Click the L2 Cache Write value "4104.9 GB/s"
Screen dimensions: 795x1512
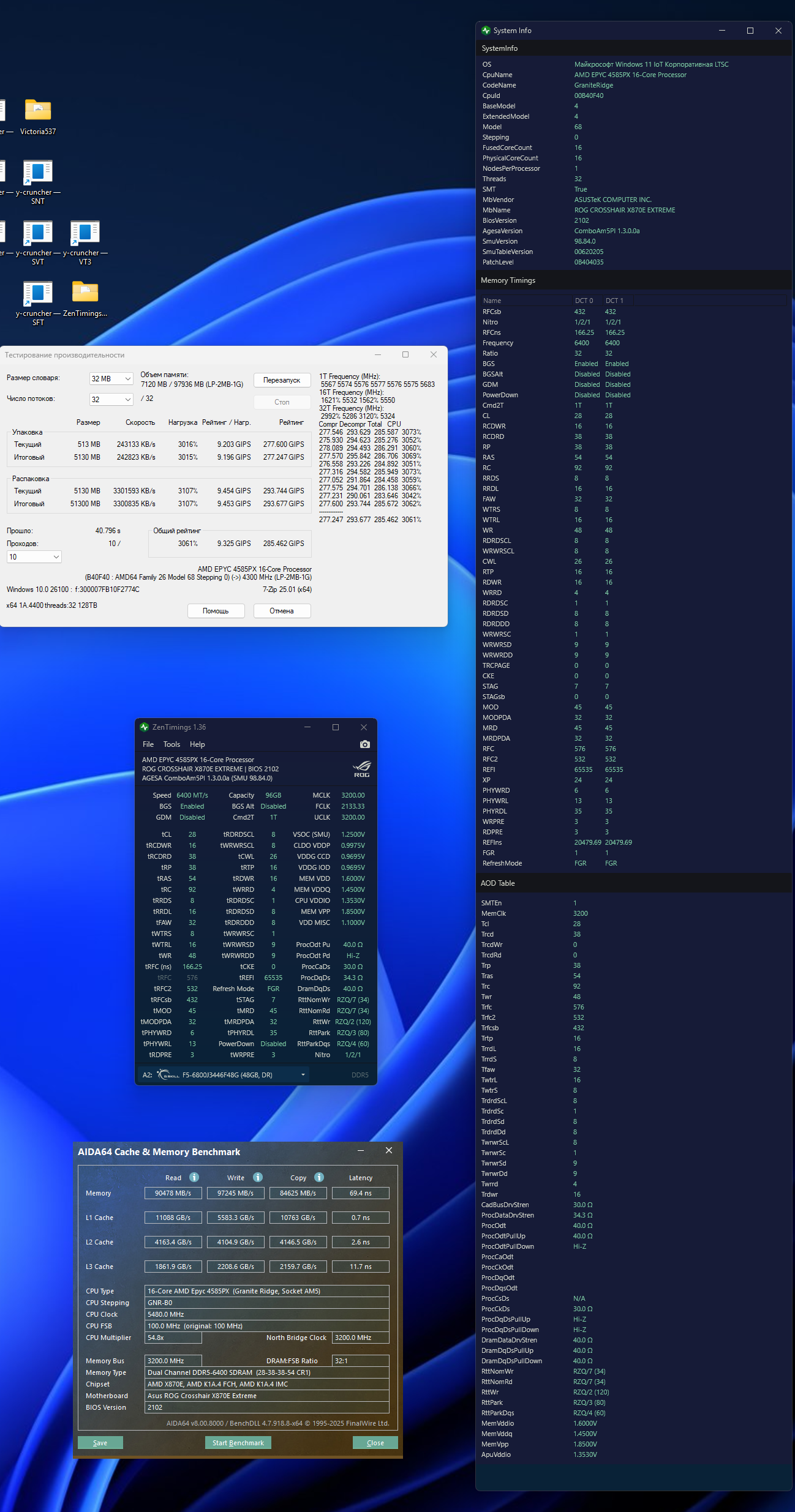tap(236, 1242)
